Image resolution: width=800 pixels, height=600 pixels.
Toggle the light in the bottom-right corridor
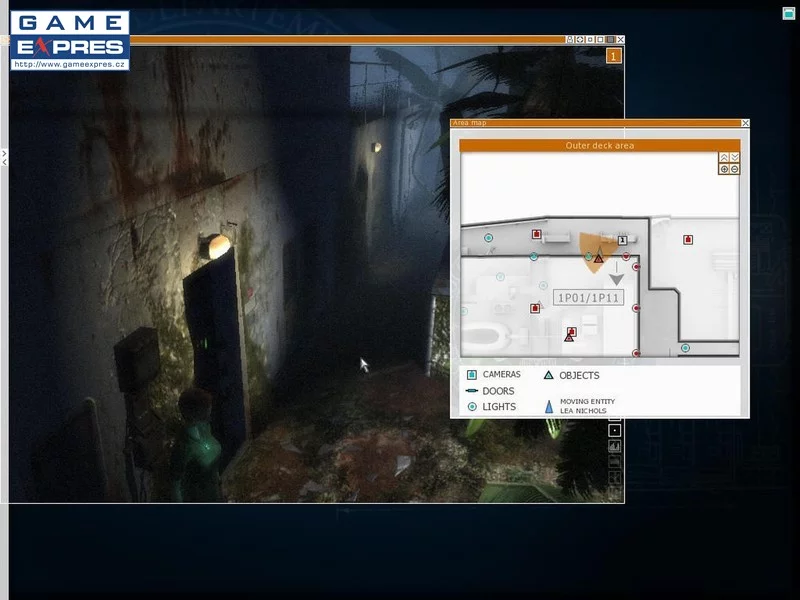tap(685, 348)
